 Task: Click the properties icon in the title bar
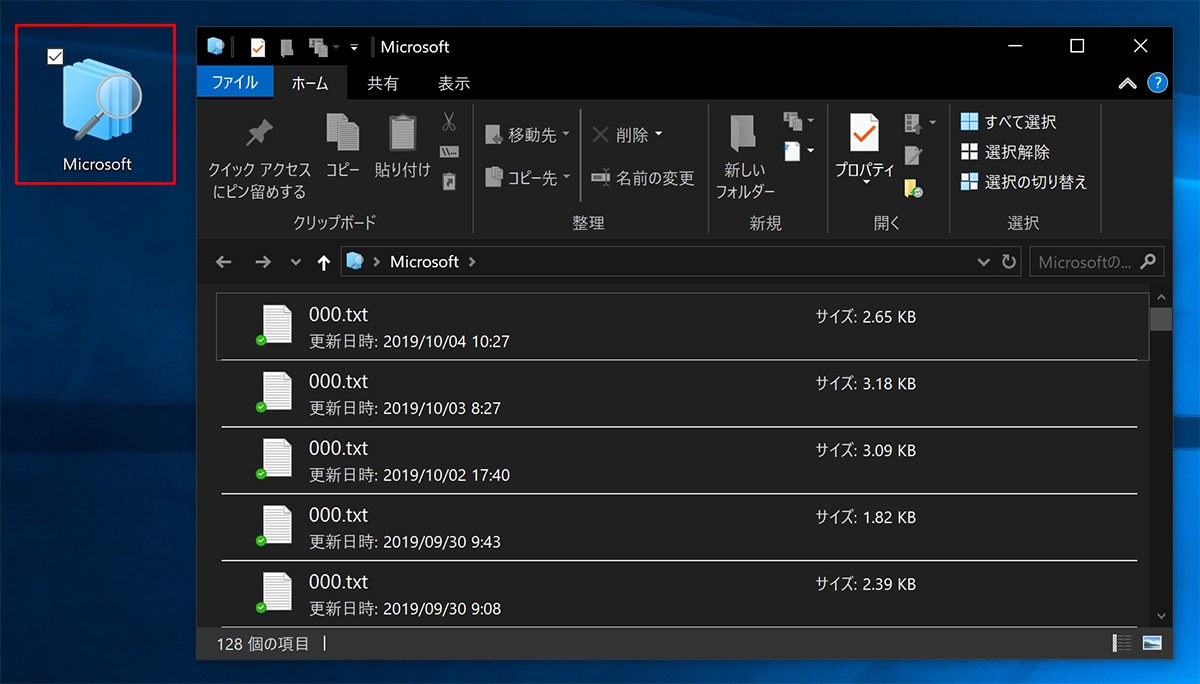(258, 47)
